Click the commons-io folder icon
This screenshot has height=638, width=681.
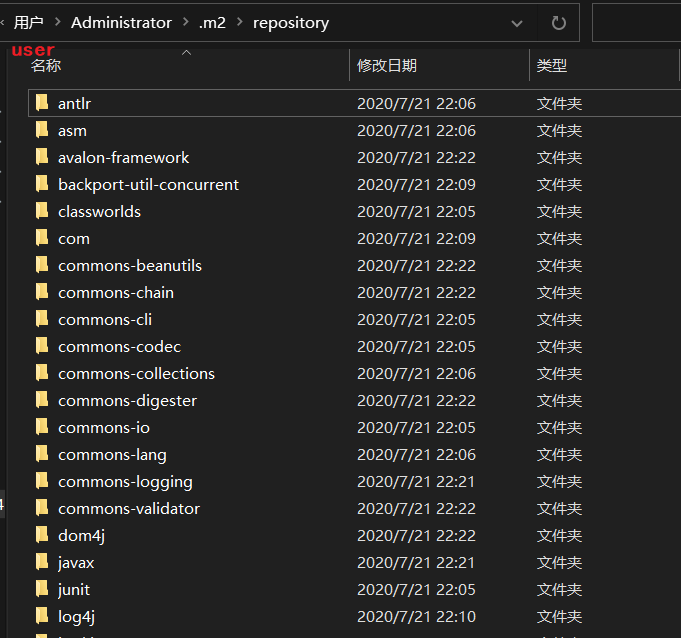click(x=42, y=427)
